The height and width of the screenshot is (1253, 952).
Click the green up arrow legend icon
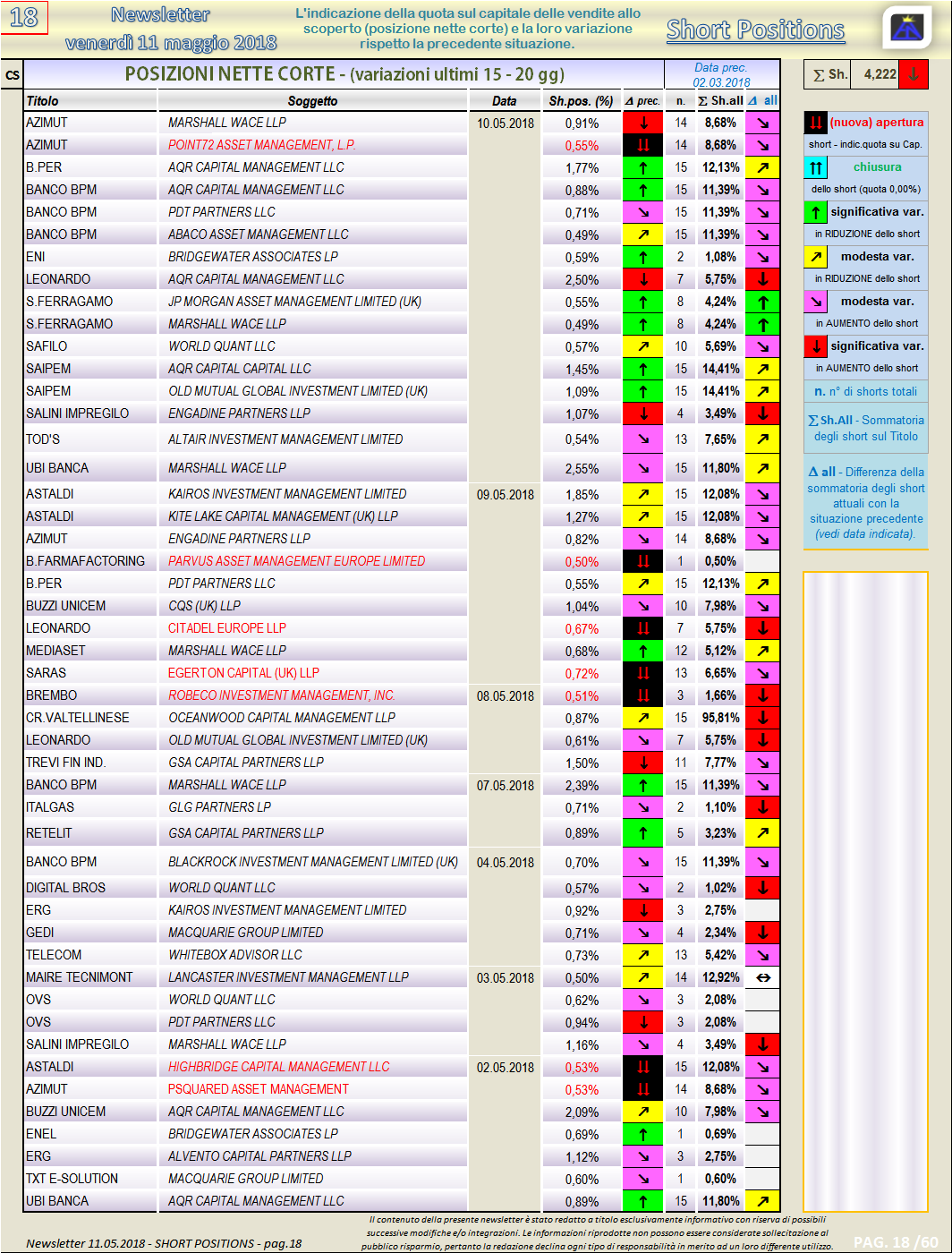click(x=815, y=212)
